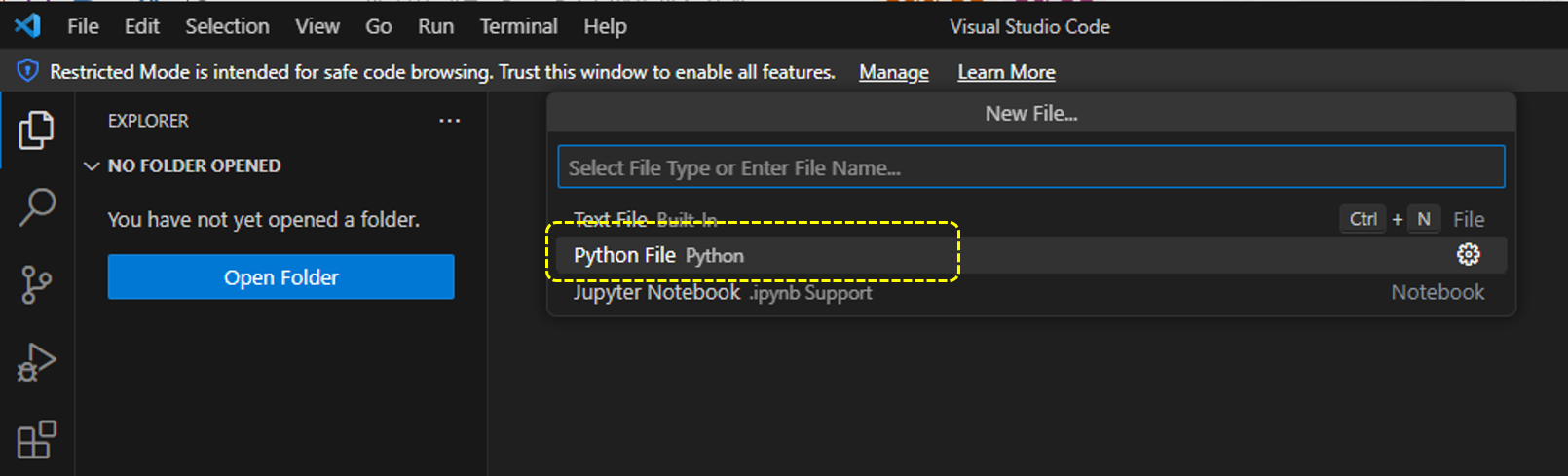Screen dimensions: 1568x476
Task: Open the Run and Debug view icon
Action: coord(36,362)
